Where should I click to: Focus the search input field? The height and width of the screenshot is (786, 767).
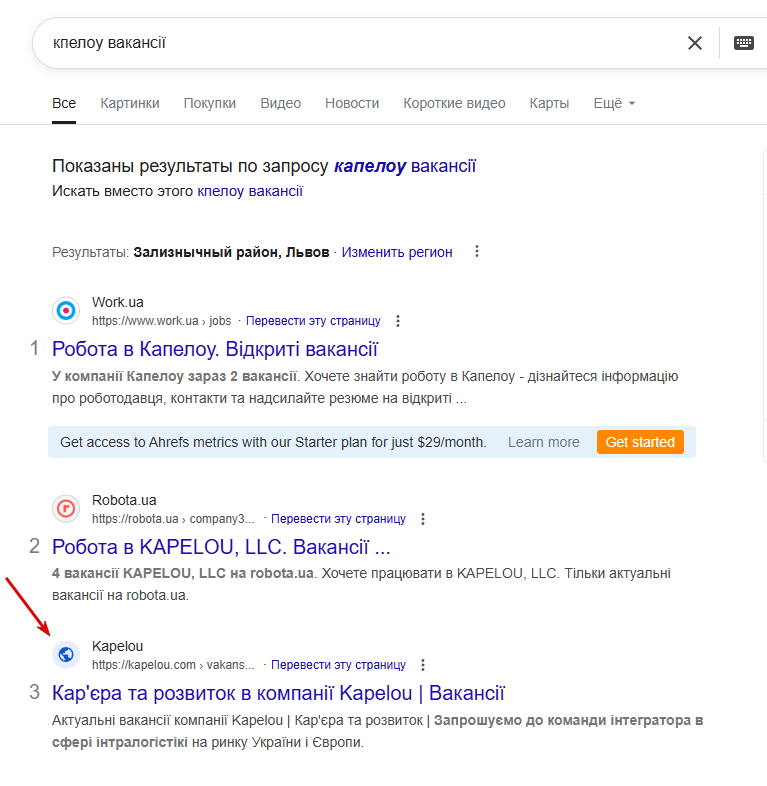(x=361, y=43)
